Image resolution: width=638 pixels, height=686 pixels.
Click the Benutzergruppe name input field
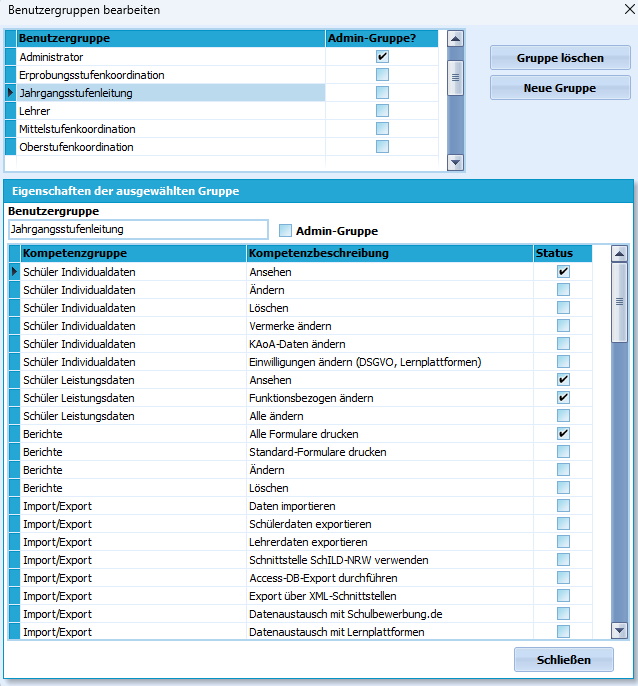138,229
